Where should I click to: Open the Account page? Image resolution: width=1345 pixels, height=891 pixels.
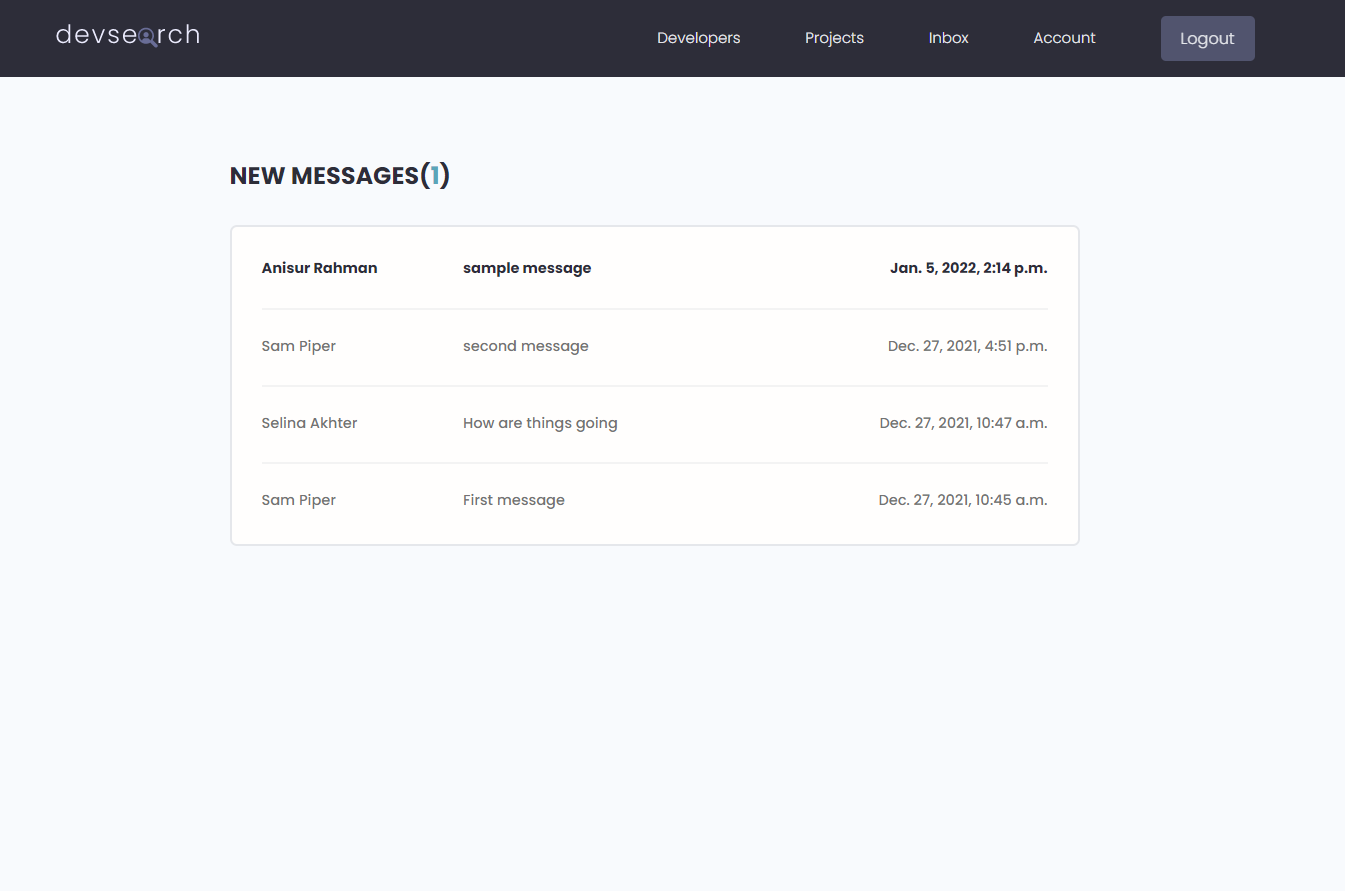(1064, 38)
